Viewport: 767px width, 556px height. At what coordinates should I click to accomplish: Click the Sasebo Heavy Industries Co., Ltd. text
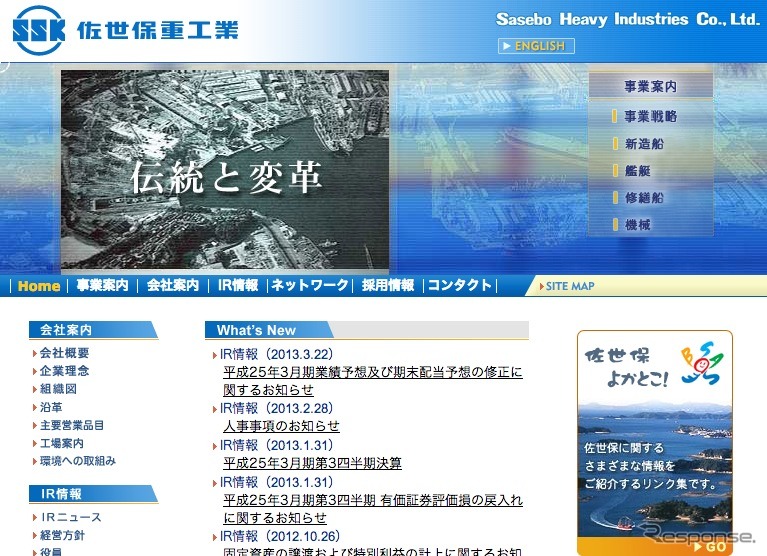(x=628, y=19)
